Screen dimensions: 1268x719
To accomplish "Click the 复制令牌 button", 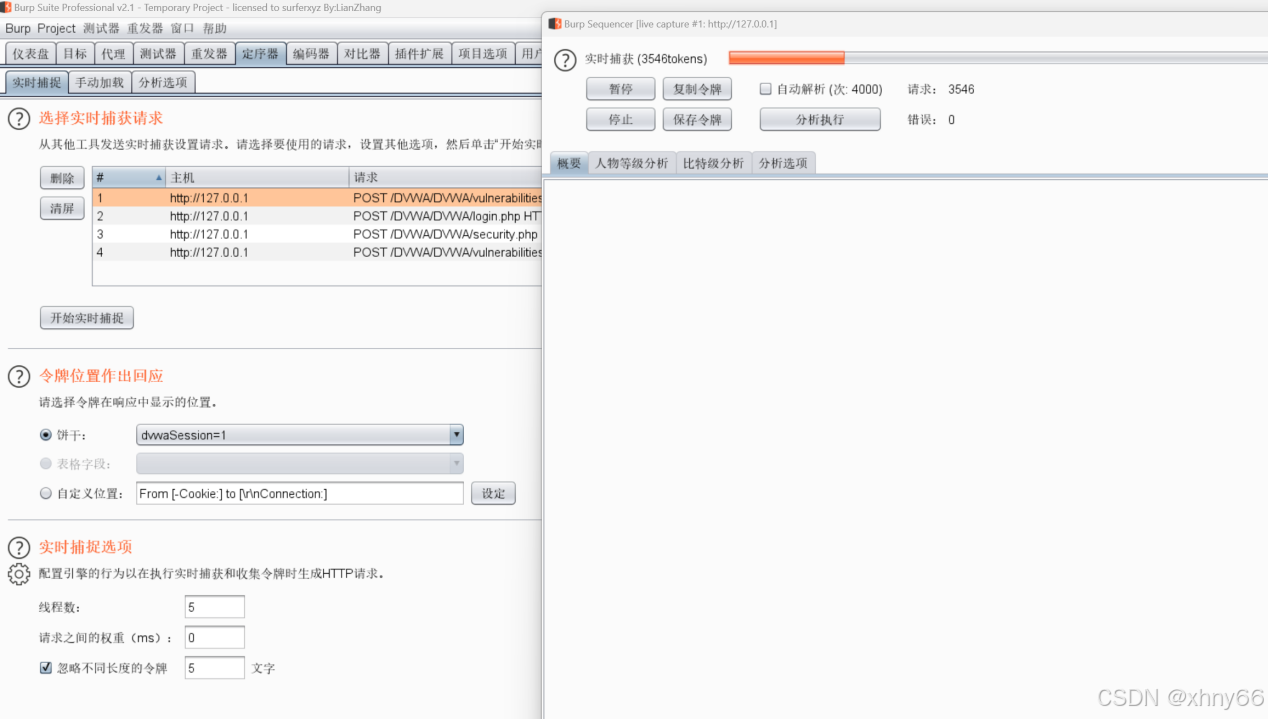I will (x=697, y=89).
